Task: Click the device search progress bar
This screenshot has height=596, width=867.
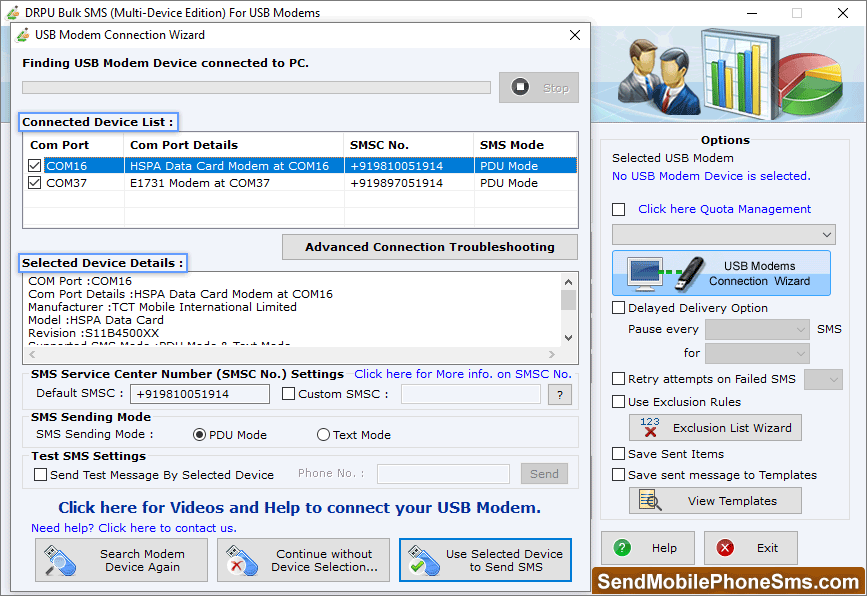Action: (256, 88)
